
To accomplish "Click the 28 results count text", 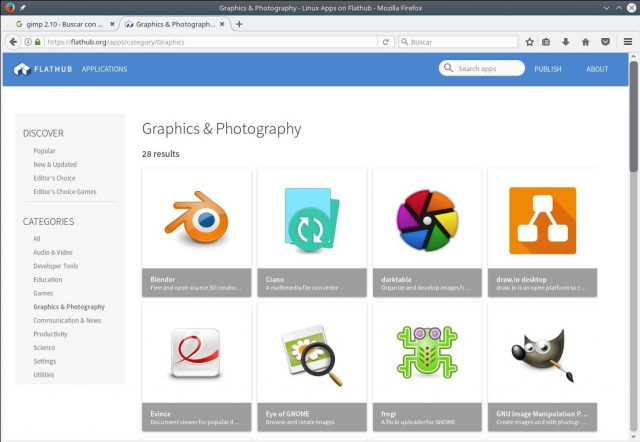I will [160, 154].
